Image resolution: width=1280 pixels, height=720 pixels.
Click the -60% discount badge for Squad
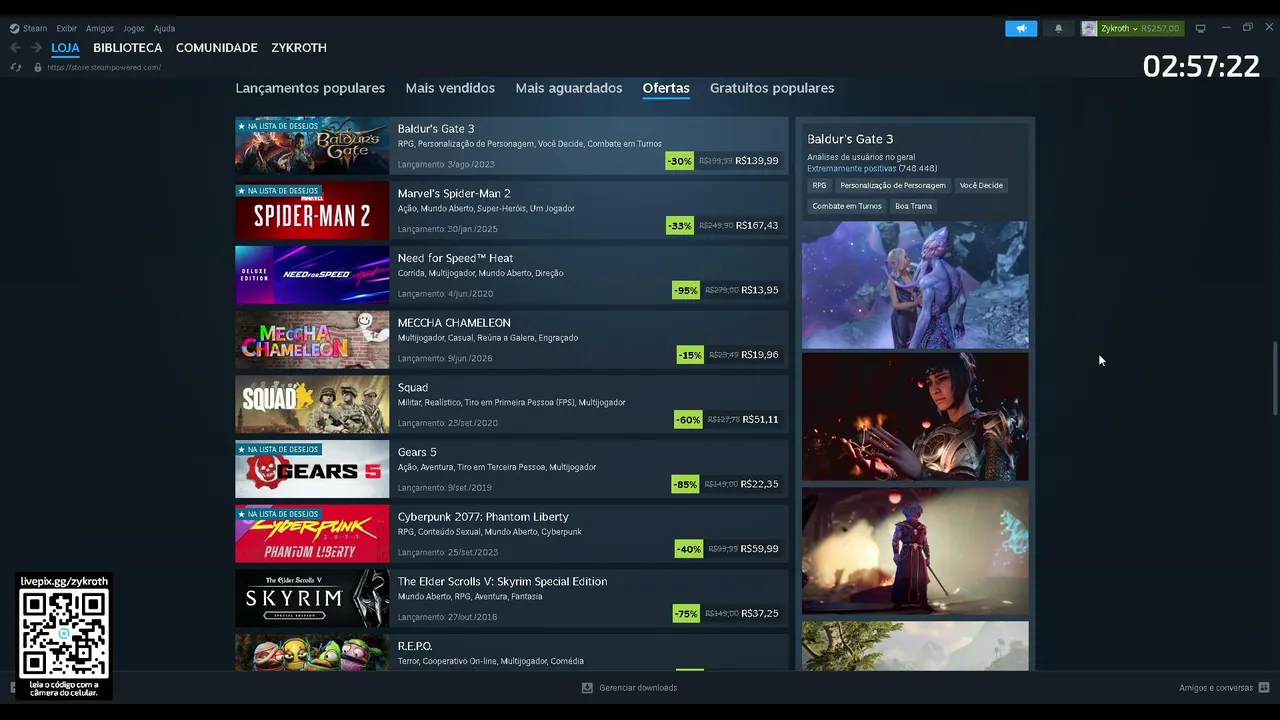(x=688, y=420)
